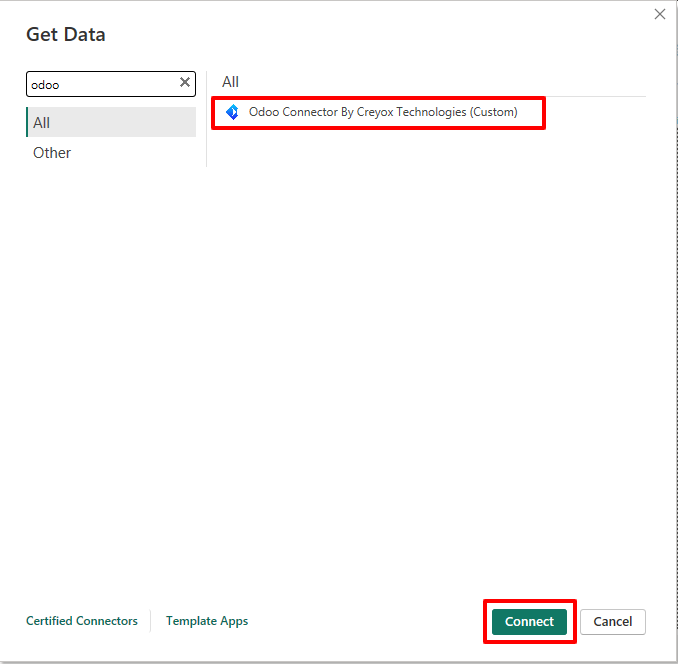Close the Get Data dialog
The width and height of the screenshot is (678, 664).
point(659,14)
